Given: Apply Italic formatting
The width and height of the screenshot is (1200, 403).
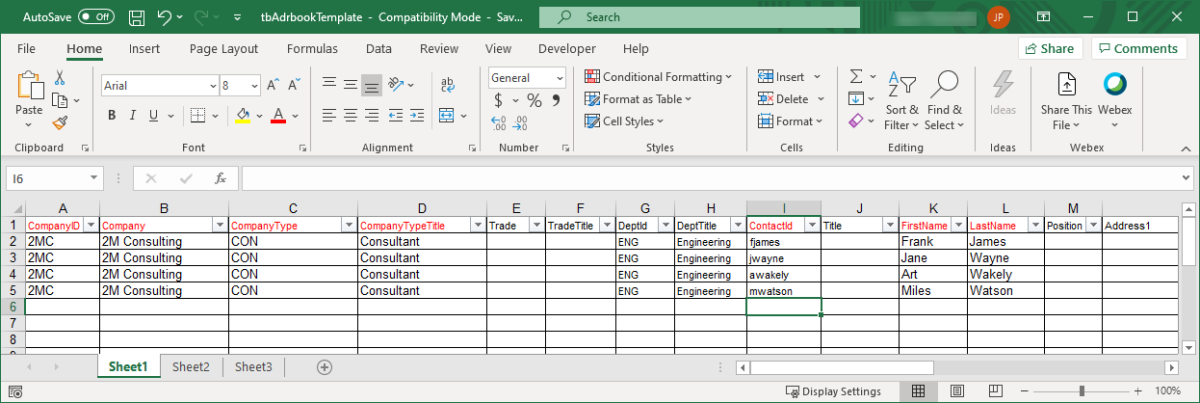Looking at the screenshot, I should click(135, 115).
